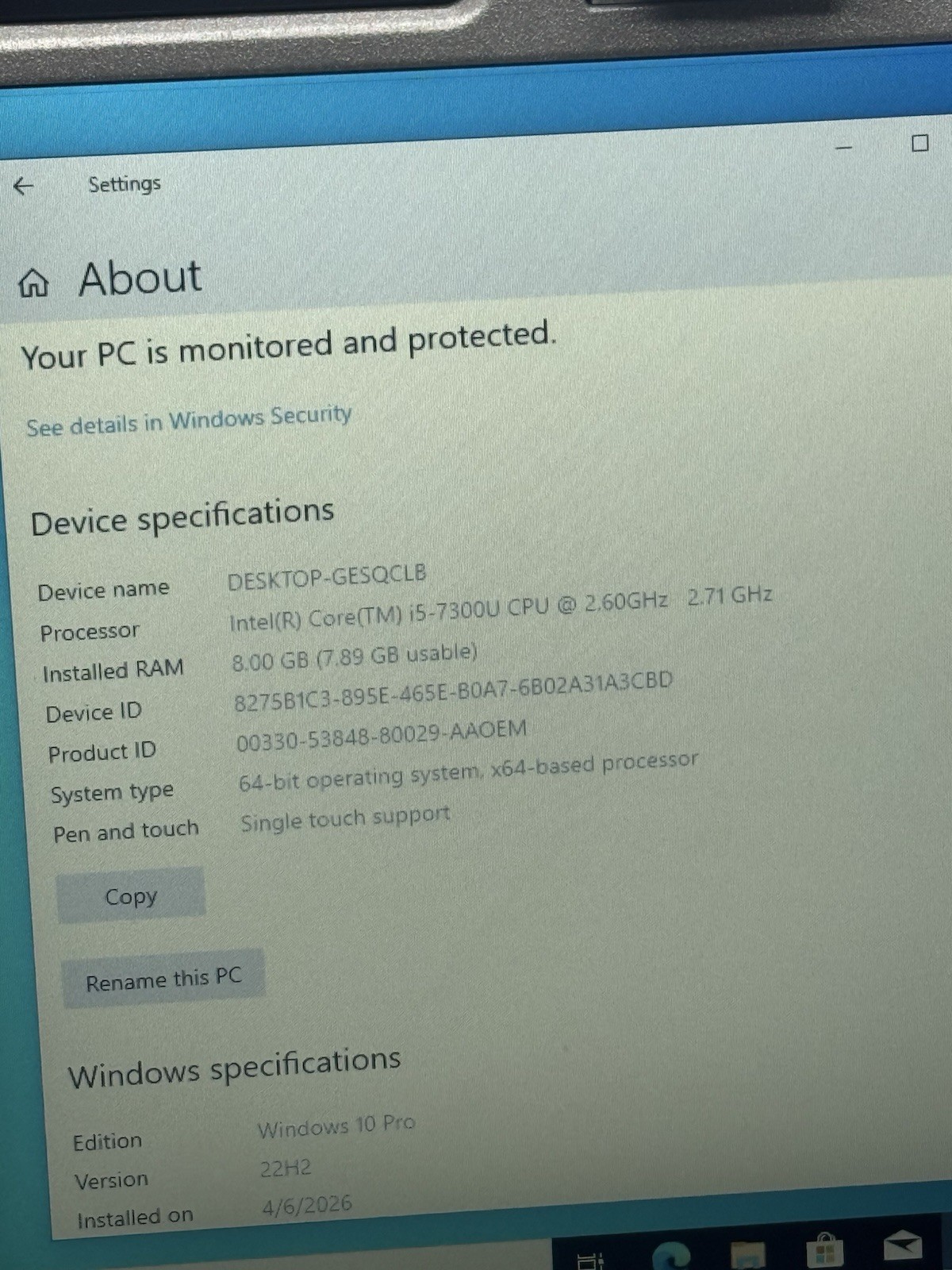Click the Device name label

point(103,591)
